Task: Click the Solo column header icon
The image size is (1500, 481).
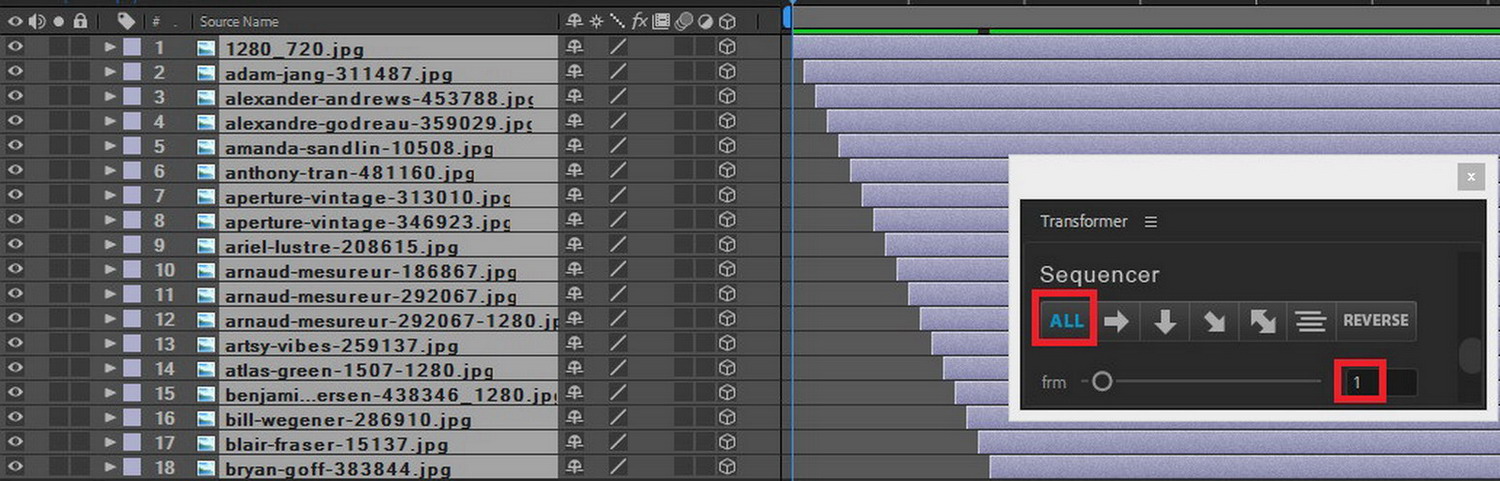Action: [59, 21]
